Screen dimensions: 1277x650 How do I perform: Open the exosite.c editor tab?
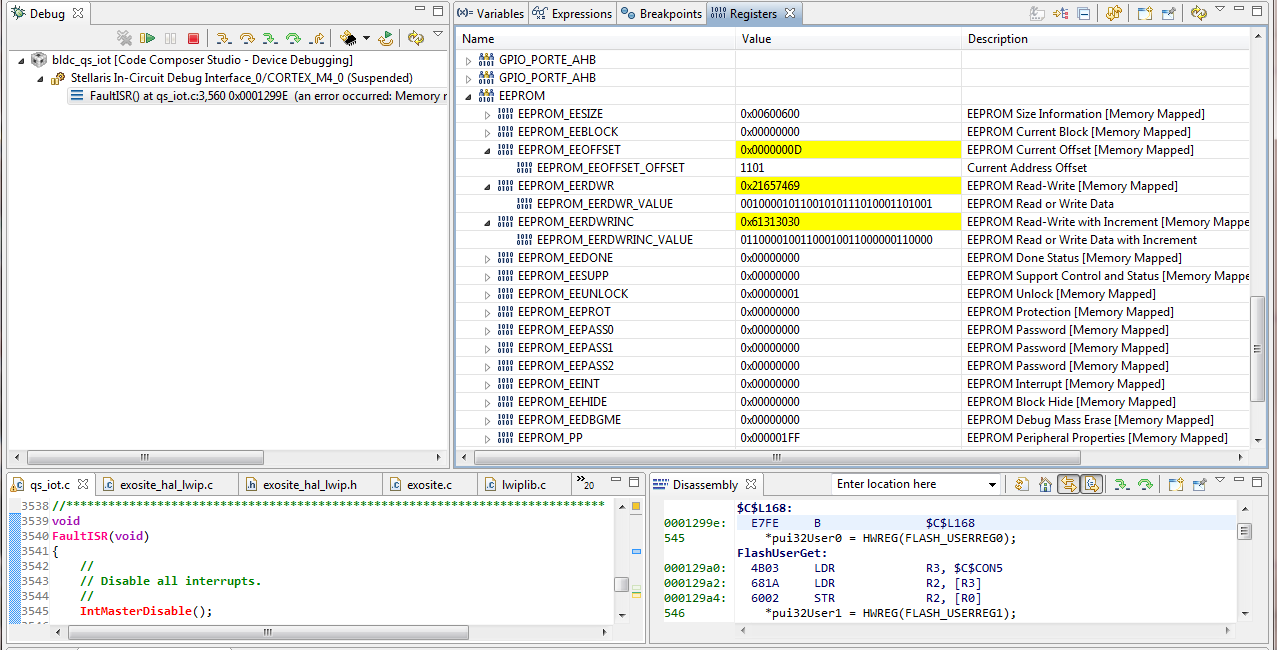click(x=428, y=485)
